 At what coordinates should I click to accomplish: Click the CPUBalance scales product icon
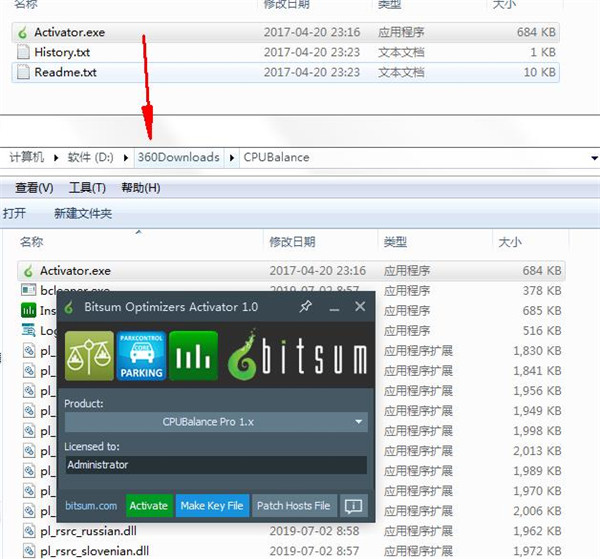(x=89, y=356)
